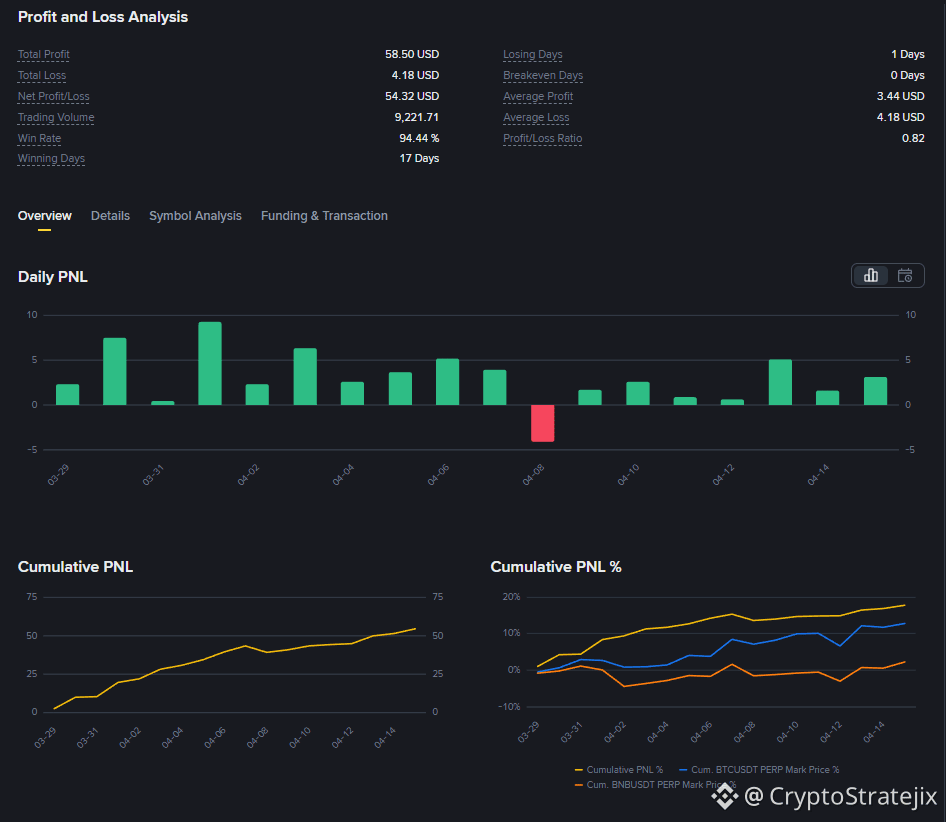Open the Details tab
This screenshot has width=946, height=822.
pos(110,216)
